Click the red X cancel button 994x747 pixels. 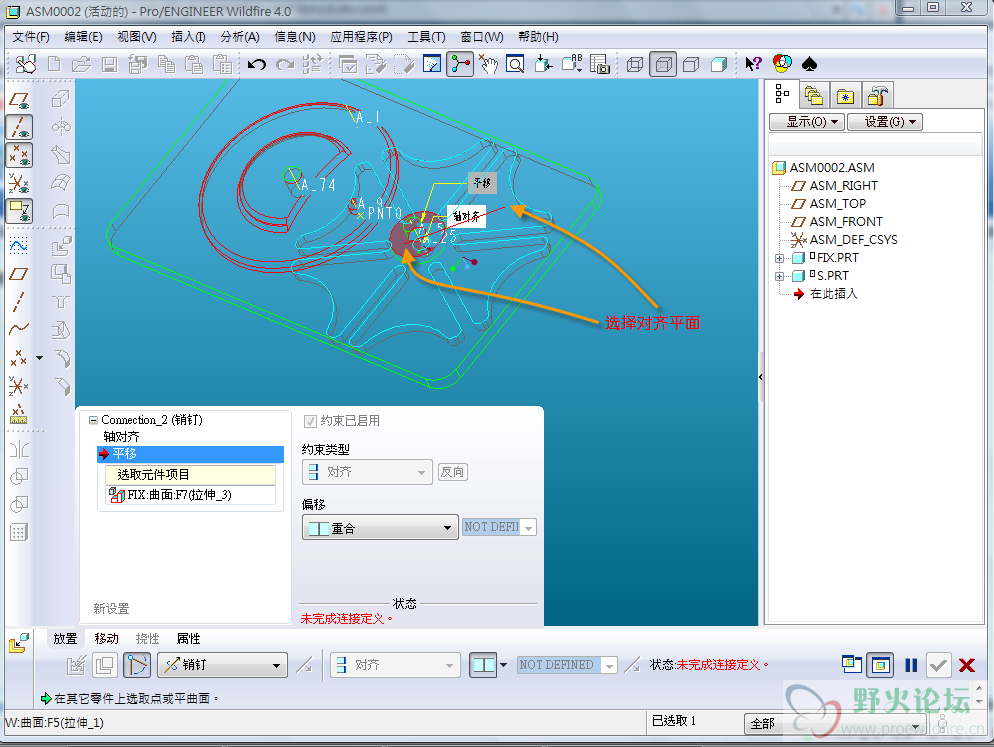[x=967, y=665]
